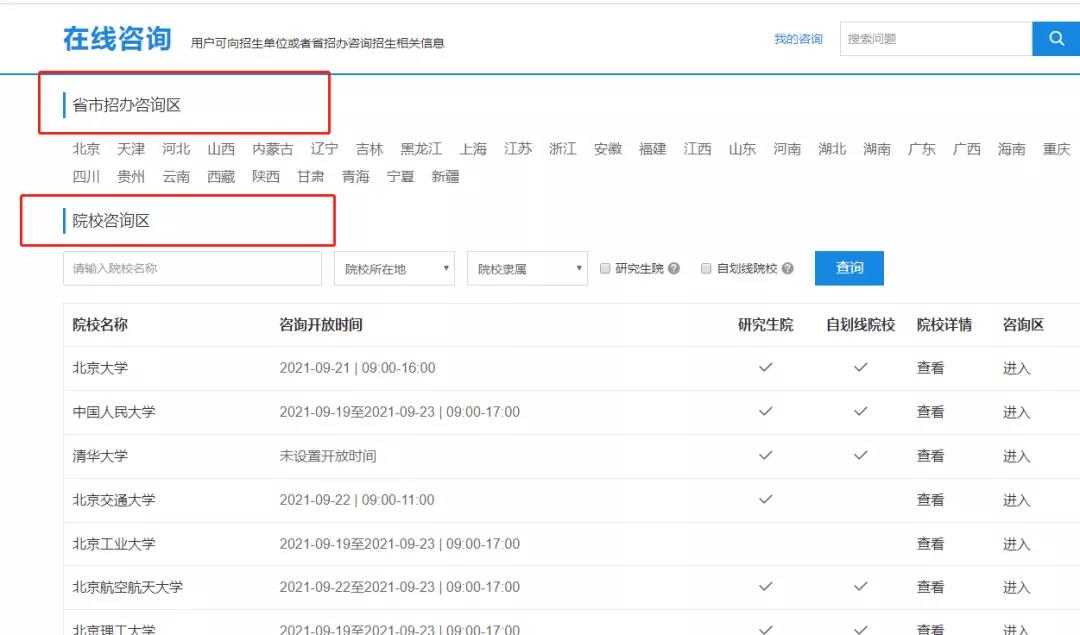The width and height of the screenshot is (1080, 635).
Task: Open 我的咨询 link
Action: click(798, 39)
